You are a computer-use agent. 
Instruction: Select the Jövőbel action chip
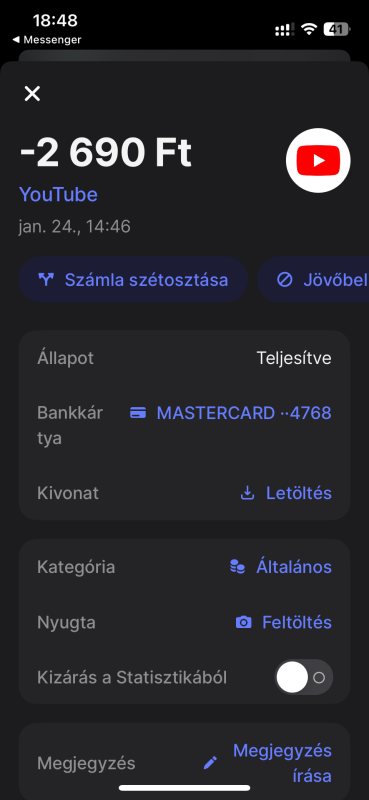pyautogui.click(x=313, y=280)
